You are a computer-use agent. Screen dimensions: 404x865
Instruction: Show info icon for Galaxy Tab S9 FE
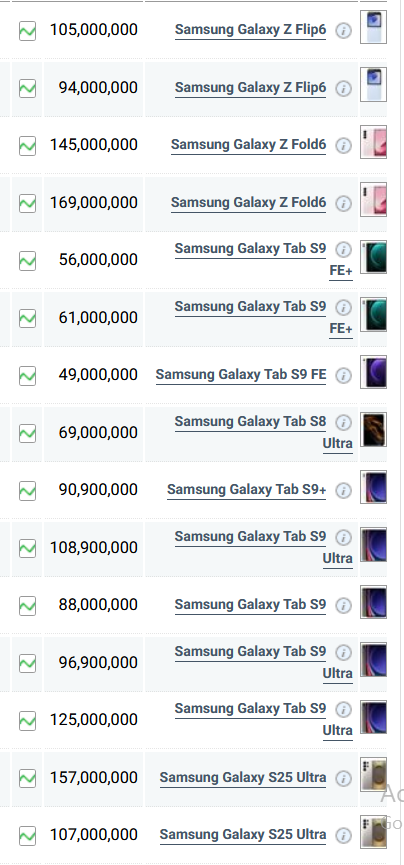click(x=343, y=376)
